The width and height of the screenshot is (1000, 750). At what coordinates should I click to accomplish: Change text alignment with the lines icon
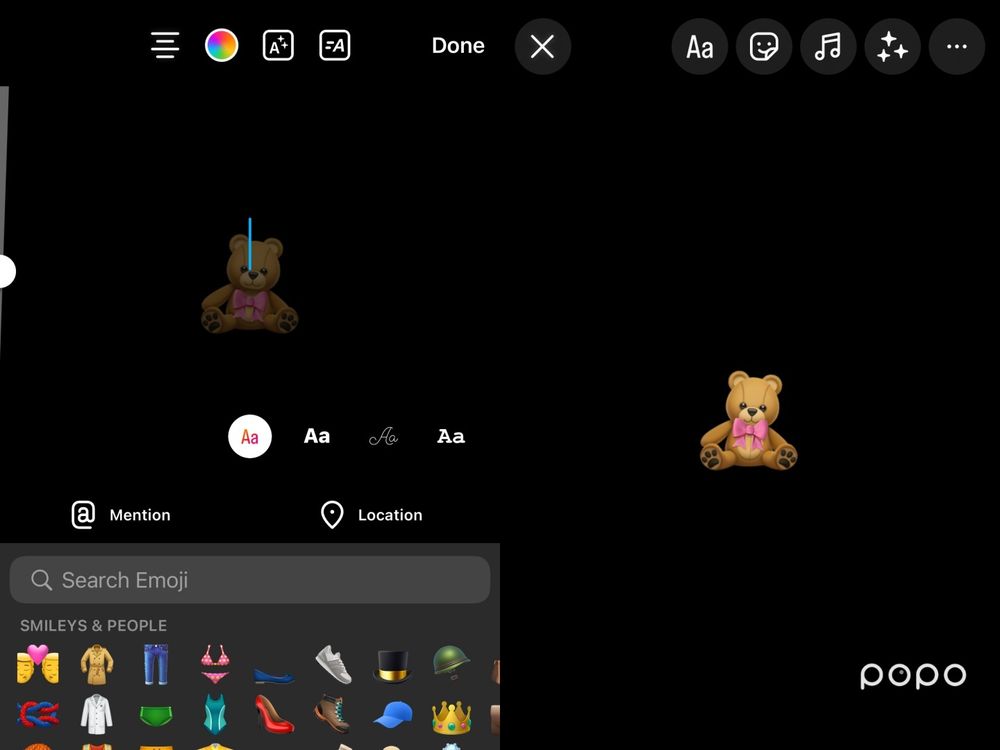click(165, 45)
